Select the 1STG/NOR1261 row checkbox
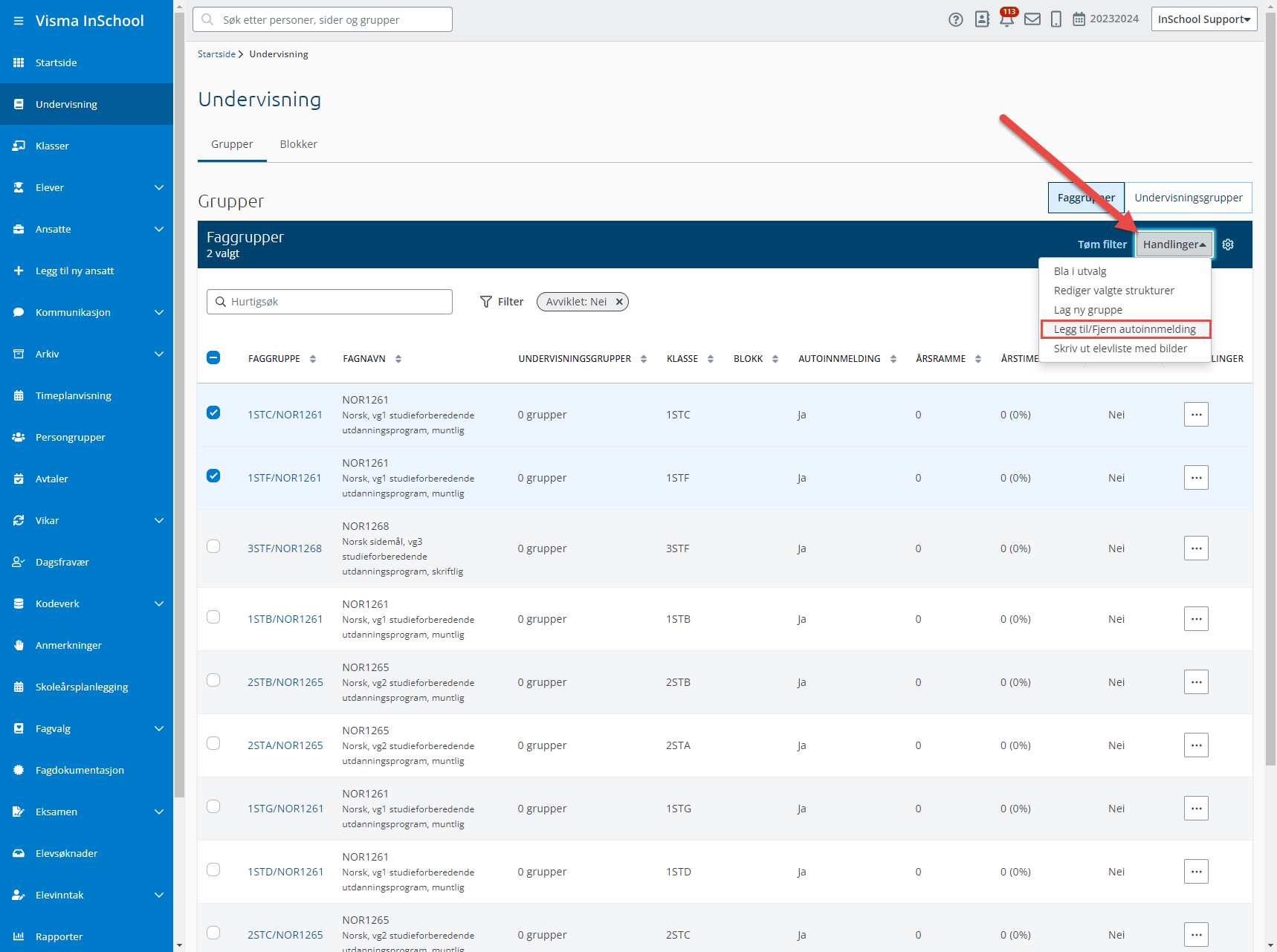The height and width of the screenshot is (952, 1277). (x=213, y=806)
